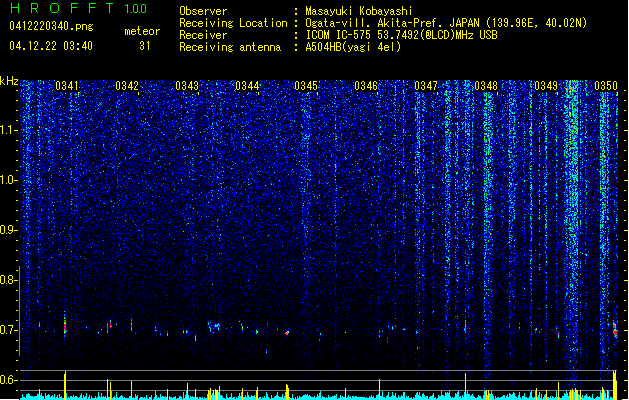Image resolution: width=629 pixels, height=400 pixels.
Task: Click the Ogata-vill. Akita-Pref. JAPAN location
Action: coord(446,23)
